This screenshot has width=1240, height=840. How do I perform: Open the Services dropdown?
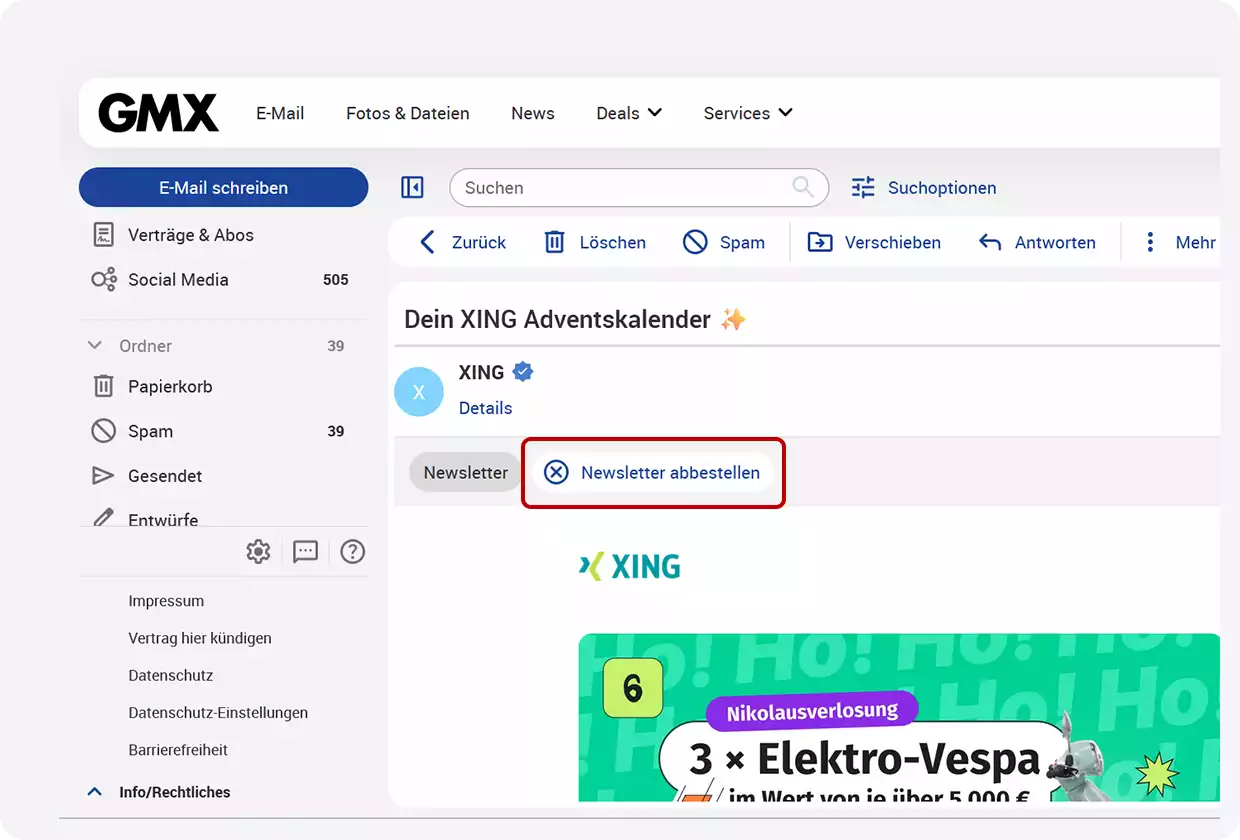[x=746, y=113]
